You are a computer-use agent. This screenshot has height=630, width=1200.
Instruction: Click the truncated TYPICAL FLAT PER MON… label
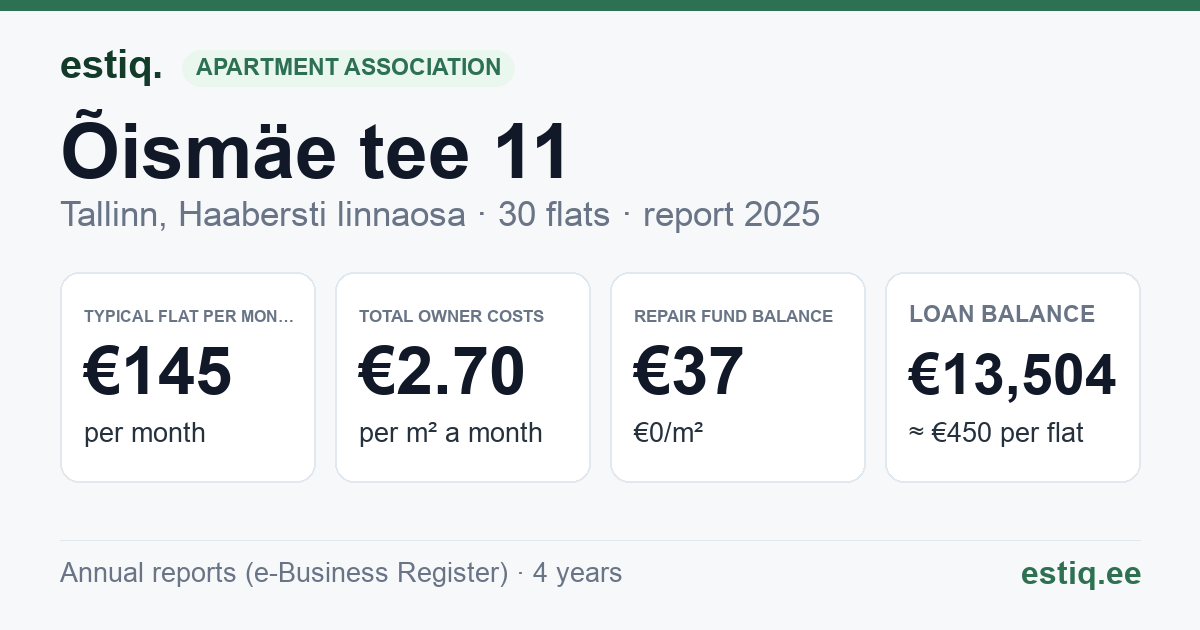click(x=189, y=316)
